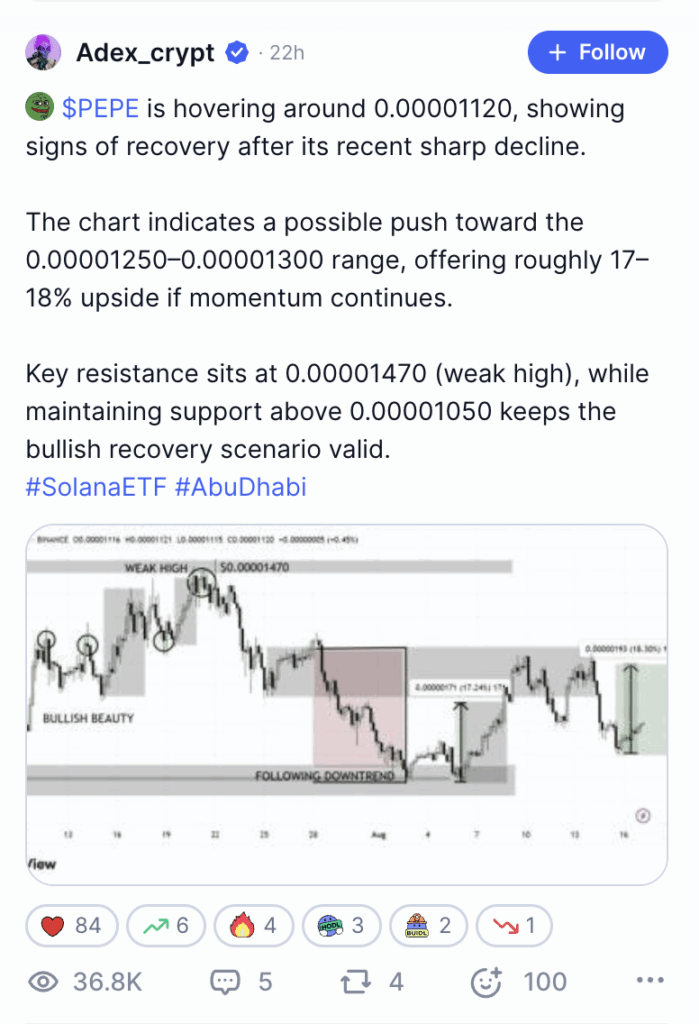Viewport: 699px width, 1024px height.
Task: Open the PEPE price chart image
Action: (346, 705)
